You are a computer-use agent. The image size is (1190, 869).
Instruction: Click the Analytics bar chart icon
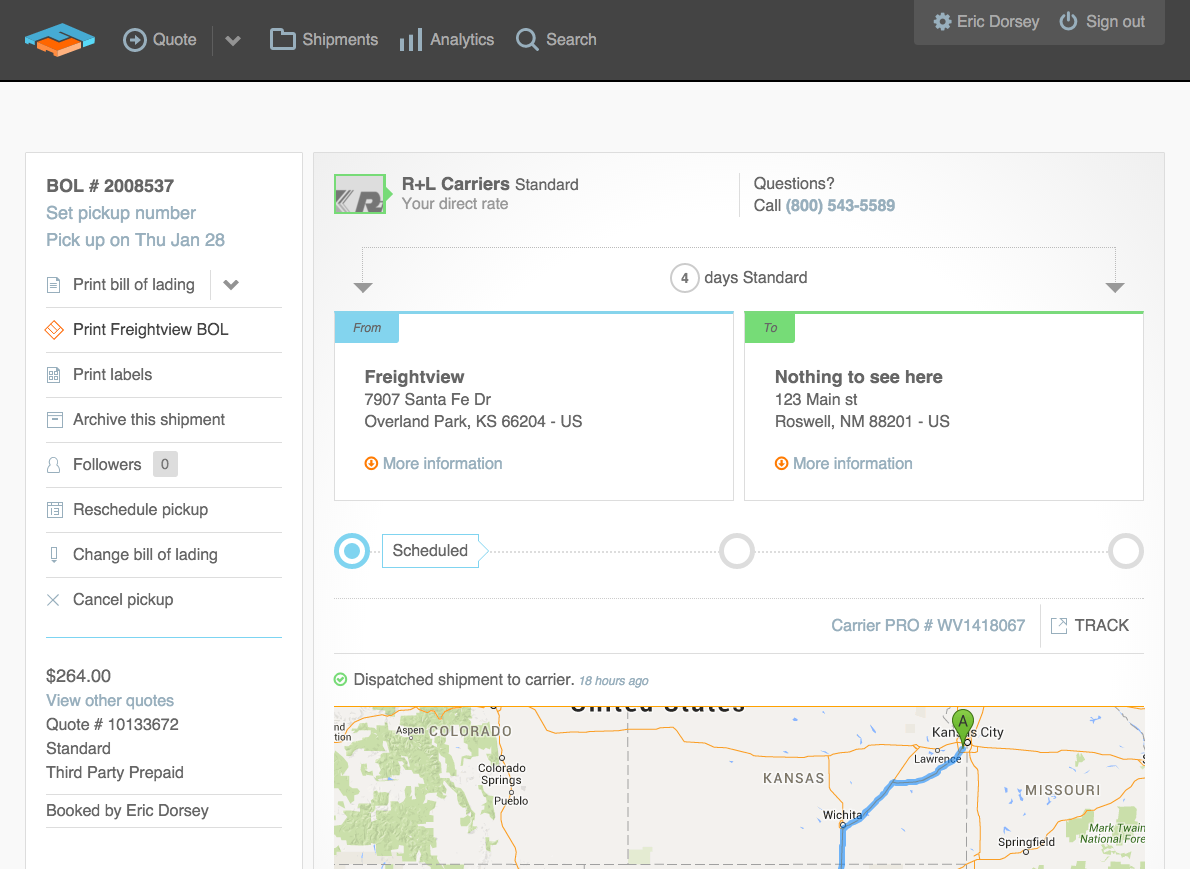(411, 40)
